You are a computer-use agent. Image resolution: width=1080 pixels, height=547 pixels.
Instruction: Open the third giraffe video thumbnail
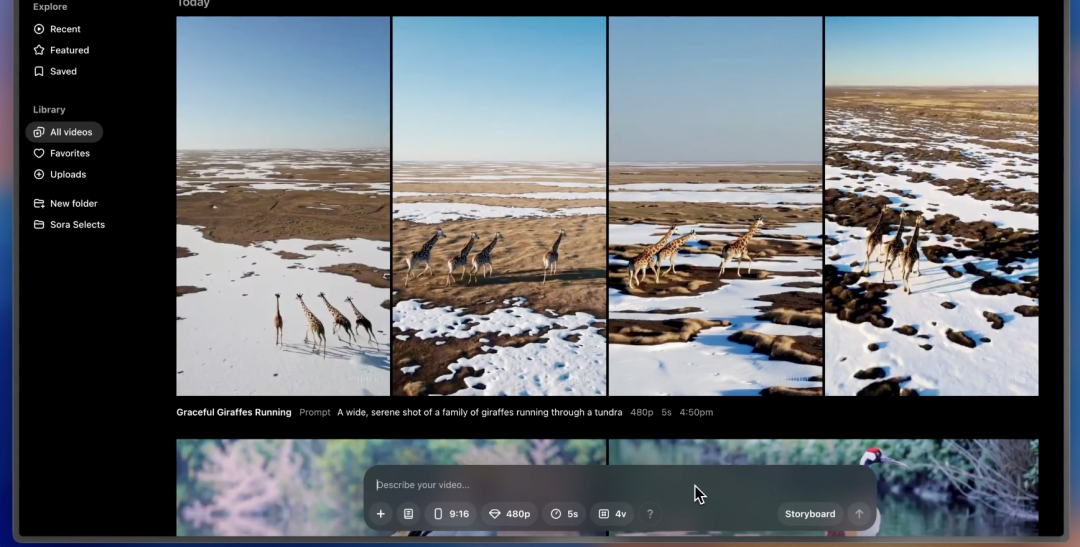716,206
